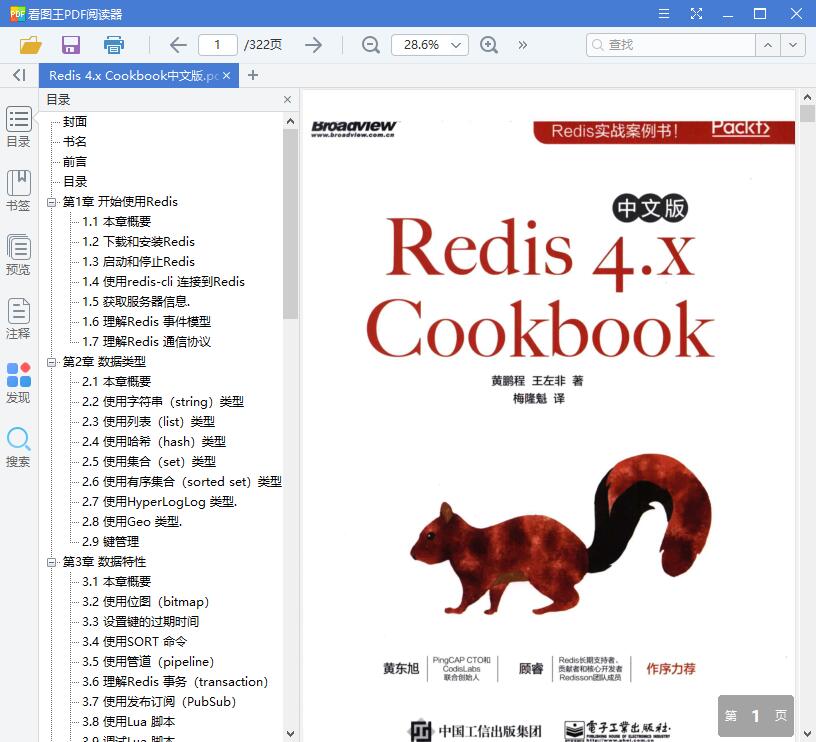Add a new tab with plus icon

pos(253,75)
